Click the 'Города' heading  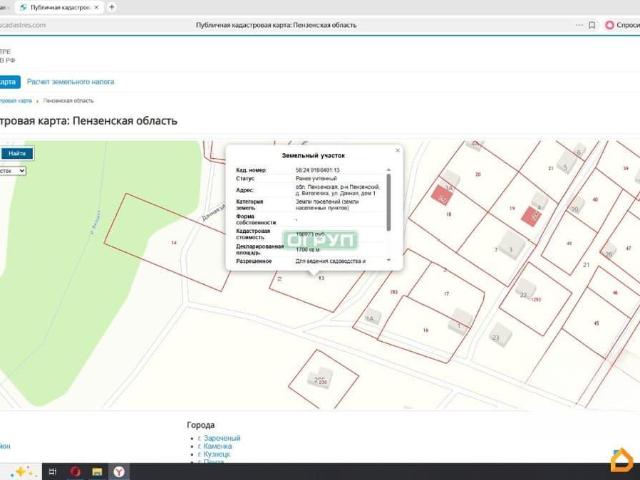201,425
